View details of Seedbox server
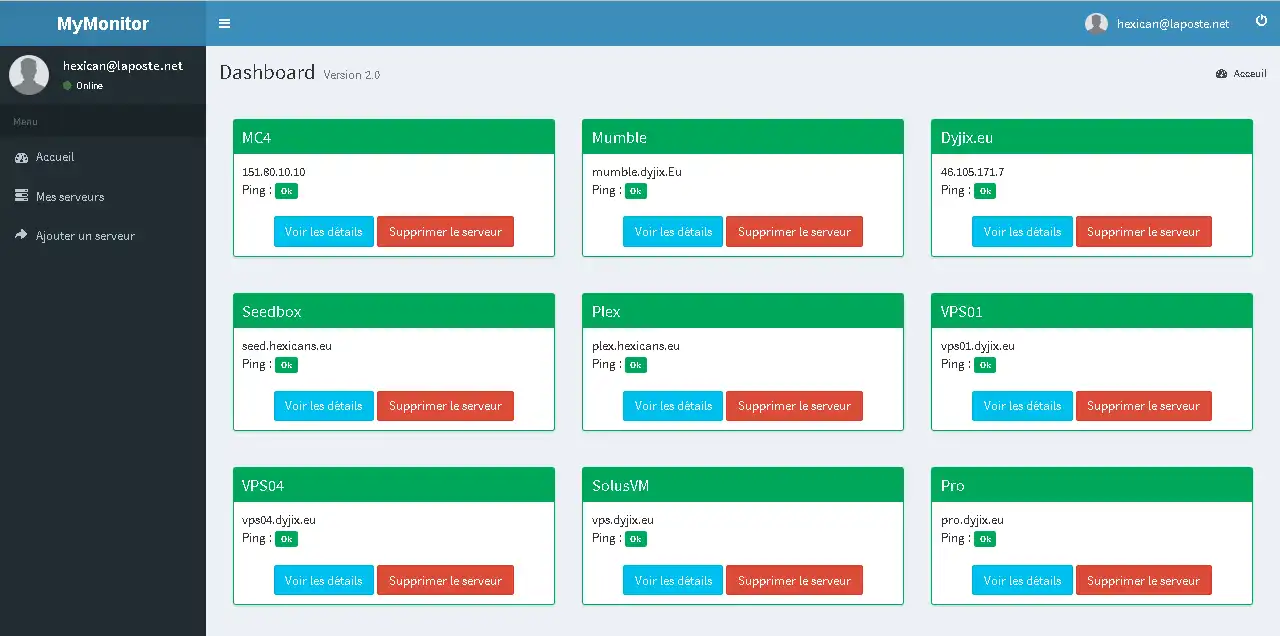Image resolution: width=1280 pixels, height=636 pixels. (x=324, y=406)
